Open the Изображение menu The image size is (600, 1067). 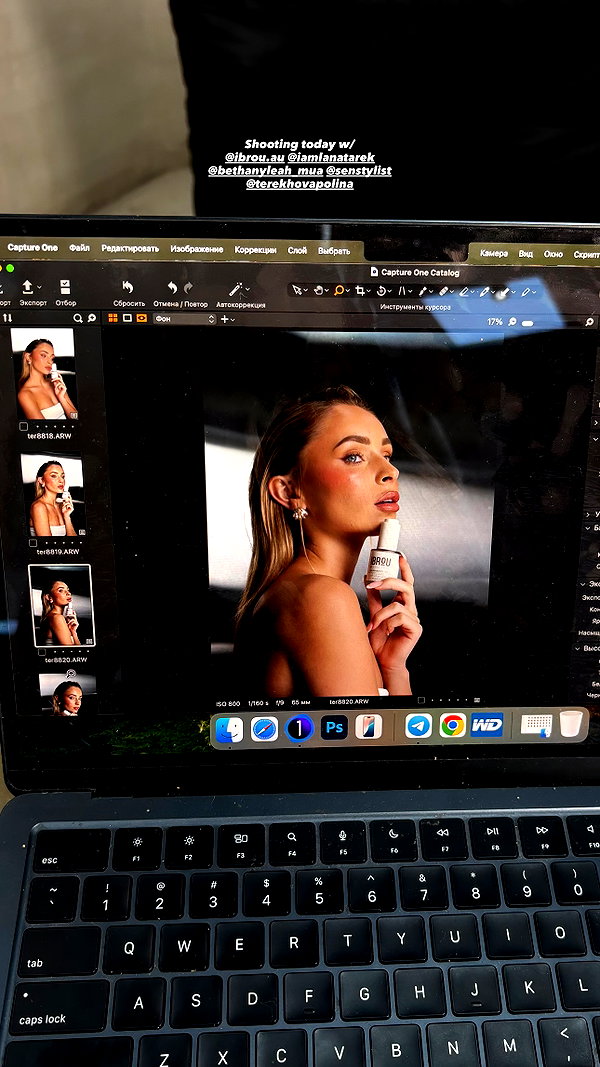pos(197,249)
